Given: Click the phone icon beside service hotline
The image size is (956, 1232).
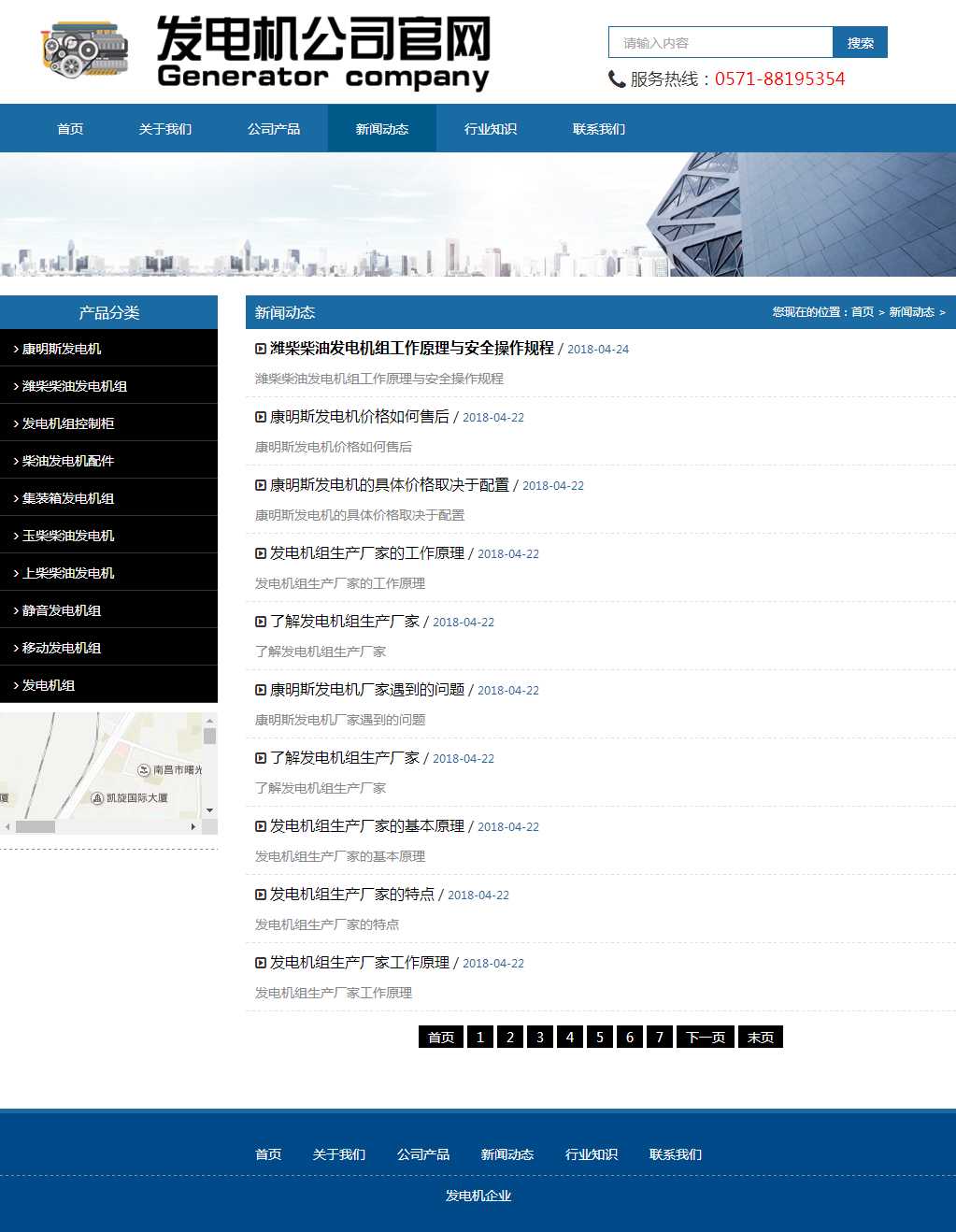Looking at the screenshot, I should coord(617,79).
